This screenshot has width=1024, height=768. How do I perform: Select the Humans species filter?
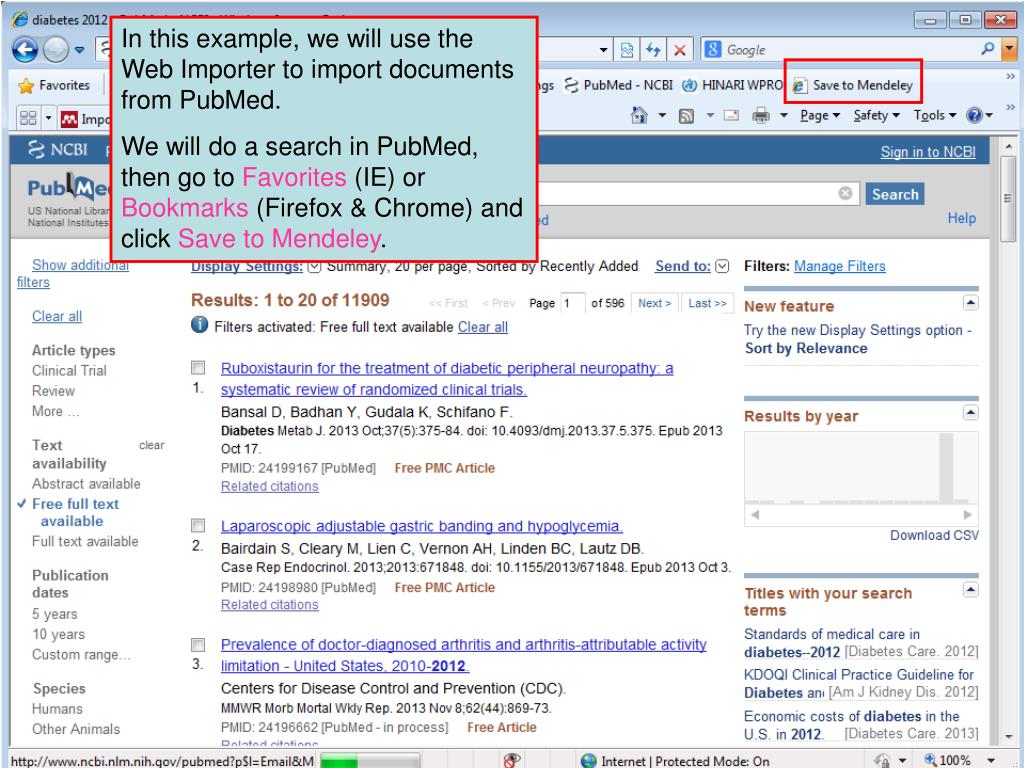(57, 709)
